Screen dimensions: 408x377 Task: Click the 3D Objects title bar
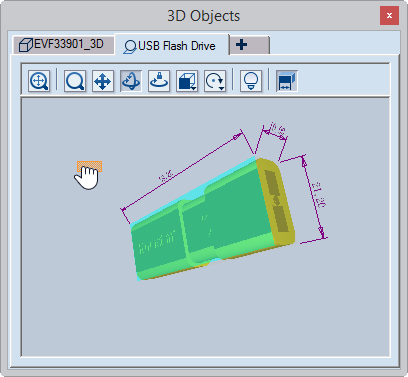[203, 16]
